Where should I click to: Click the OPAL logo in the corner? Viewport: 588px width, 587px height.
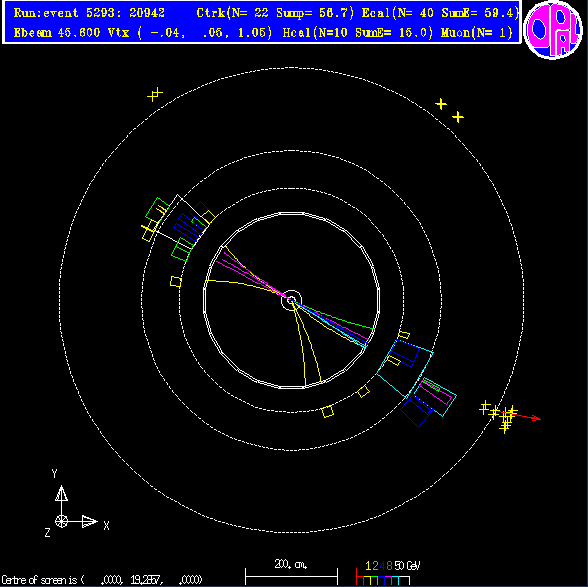coord(553,30)
